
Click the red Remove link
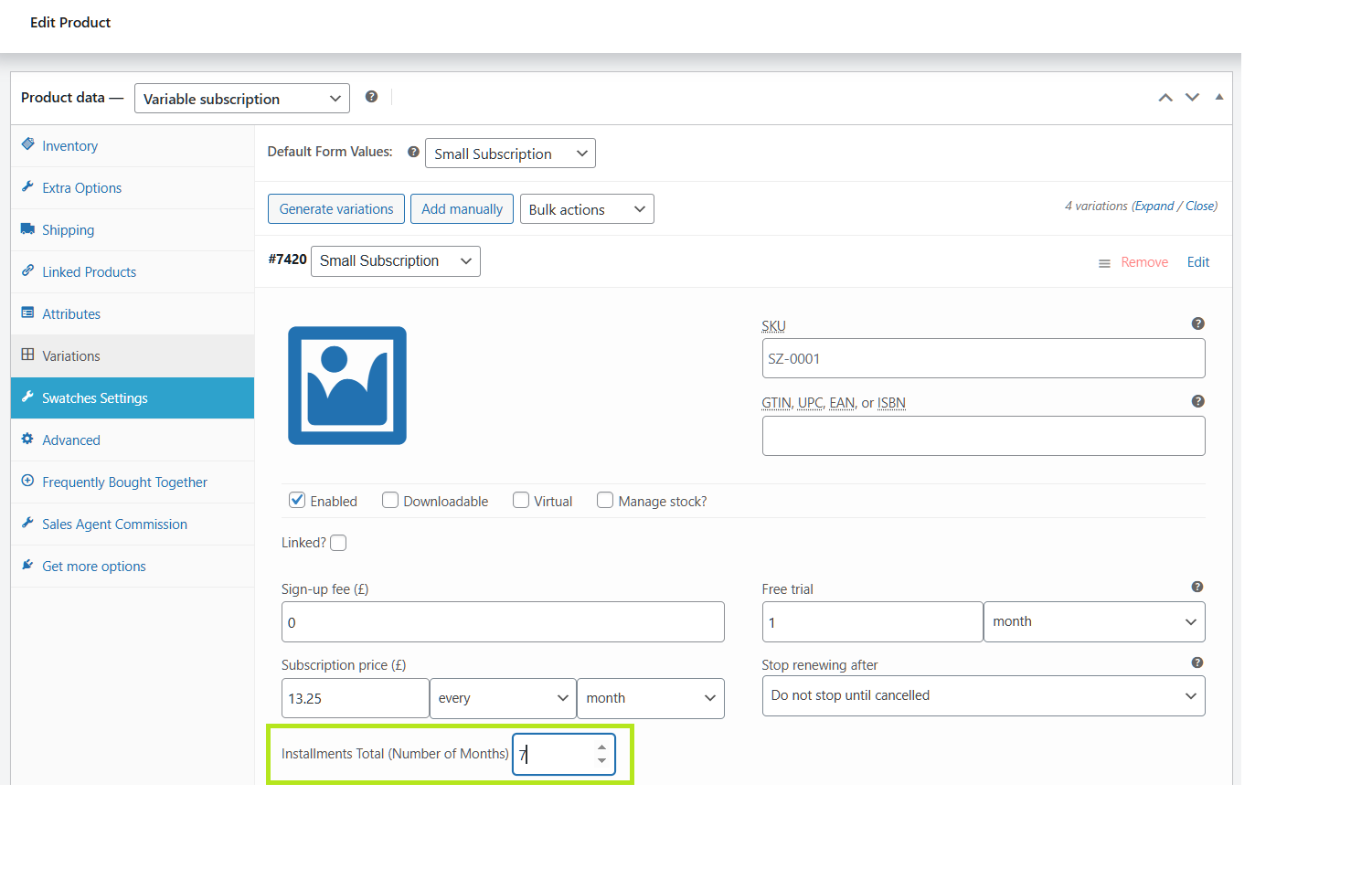[x=1144, y=262]
